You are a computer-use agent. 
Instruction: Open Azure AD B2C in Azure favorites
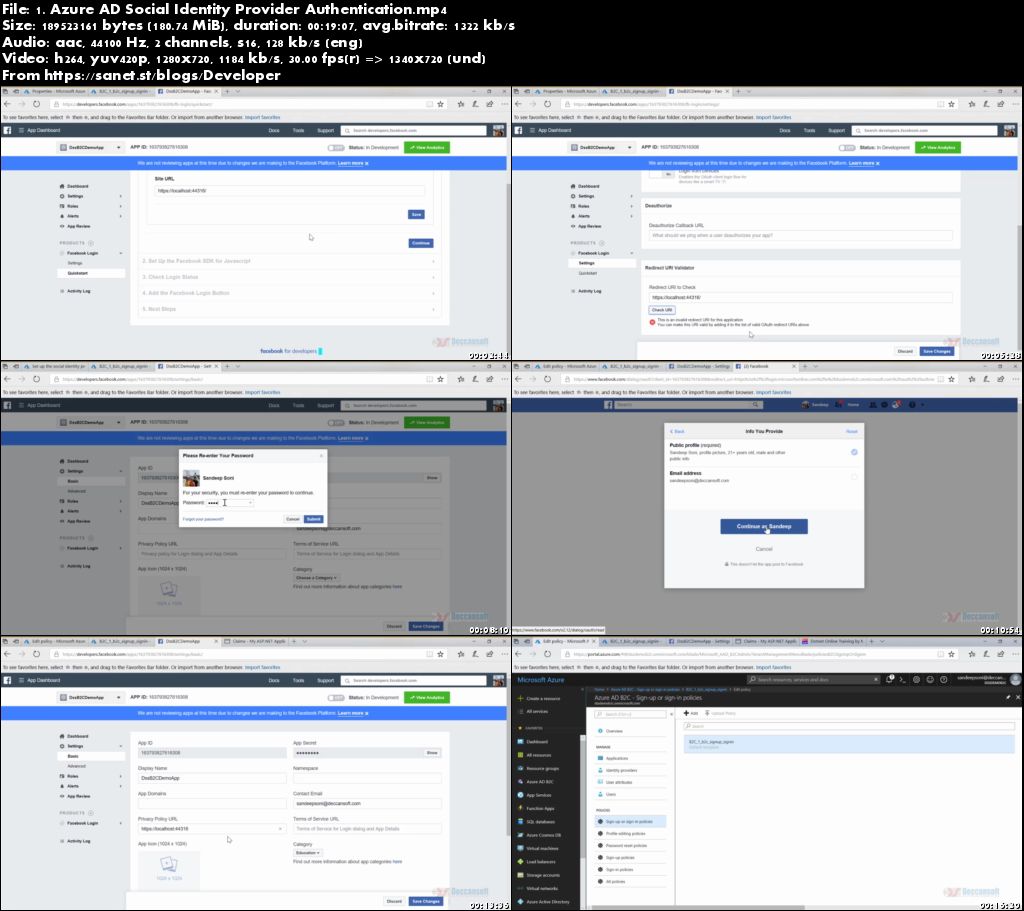point(536,782)
